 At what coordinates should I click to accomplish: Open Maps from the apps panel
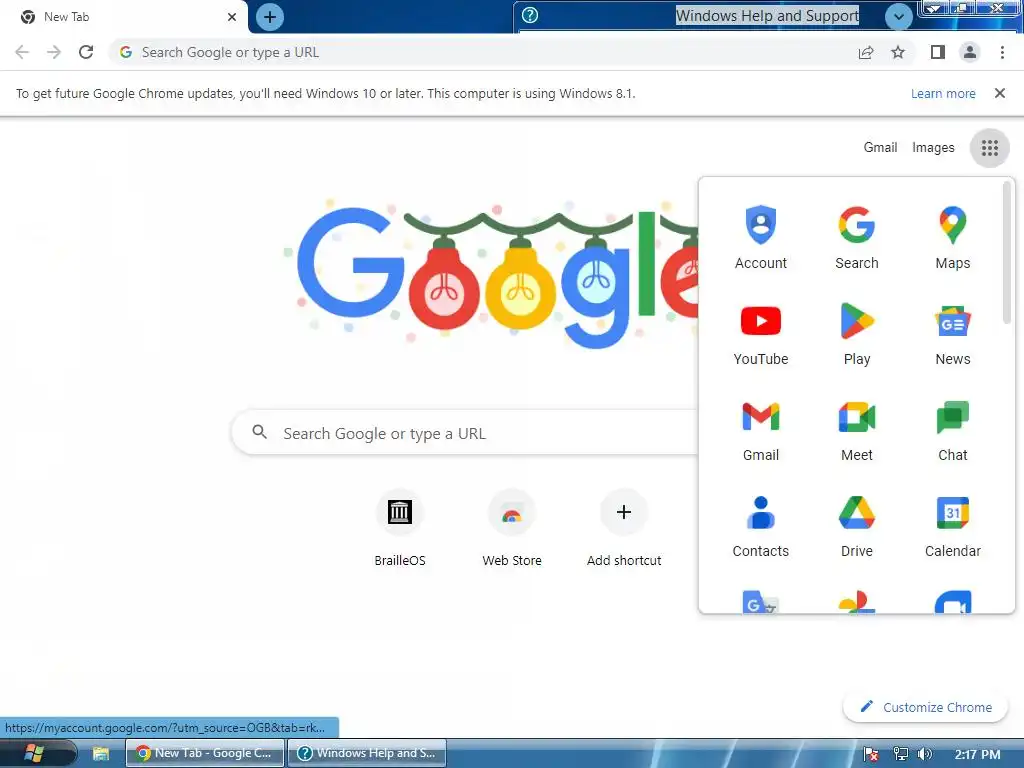click(x=952, y=238)
